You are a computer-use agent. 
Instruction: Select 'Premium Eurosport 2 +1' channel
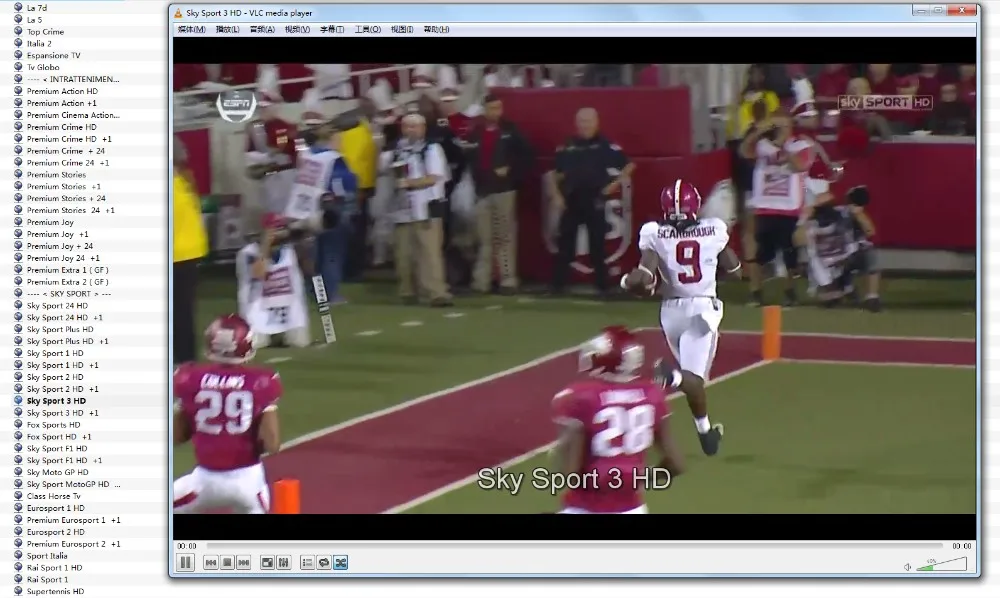73,544
